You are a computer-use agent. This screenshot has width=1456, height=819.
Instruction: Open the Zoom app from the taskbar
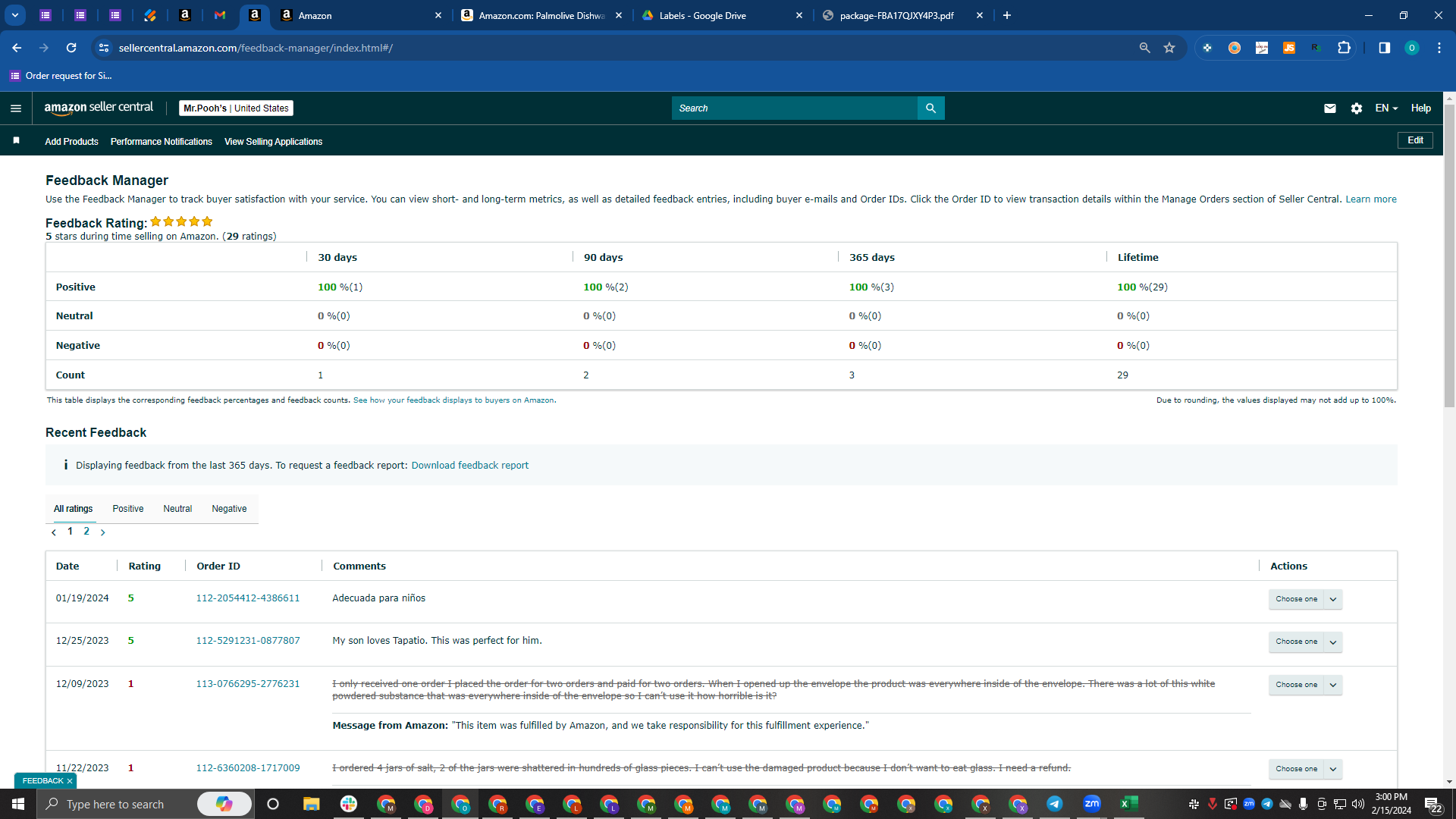tap(1092, 804)
